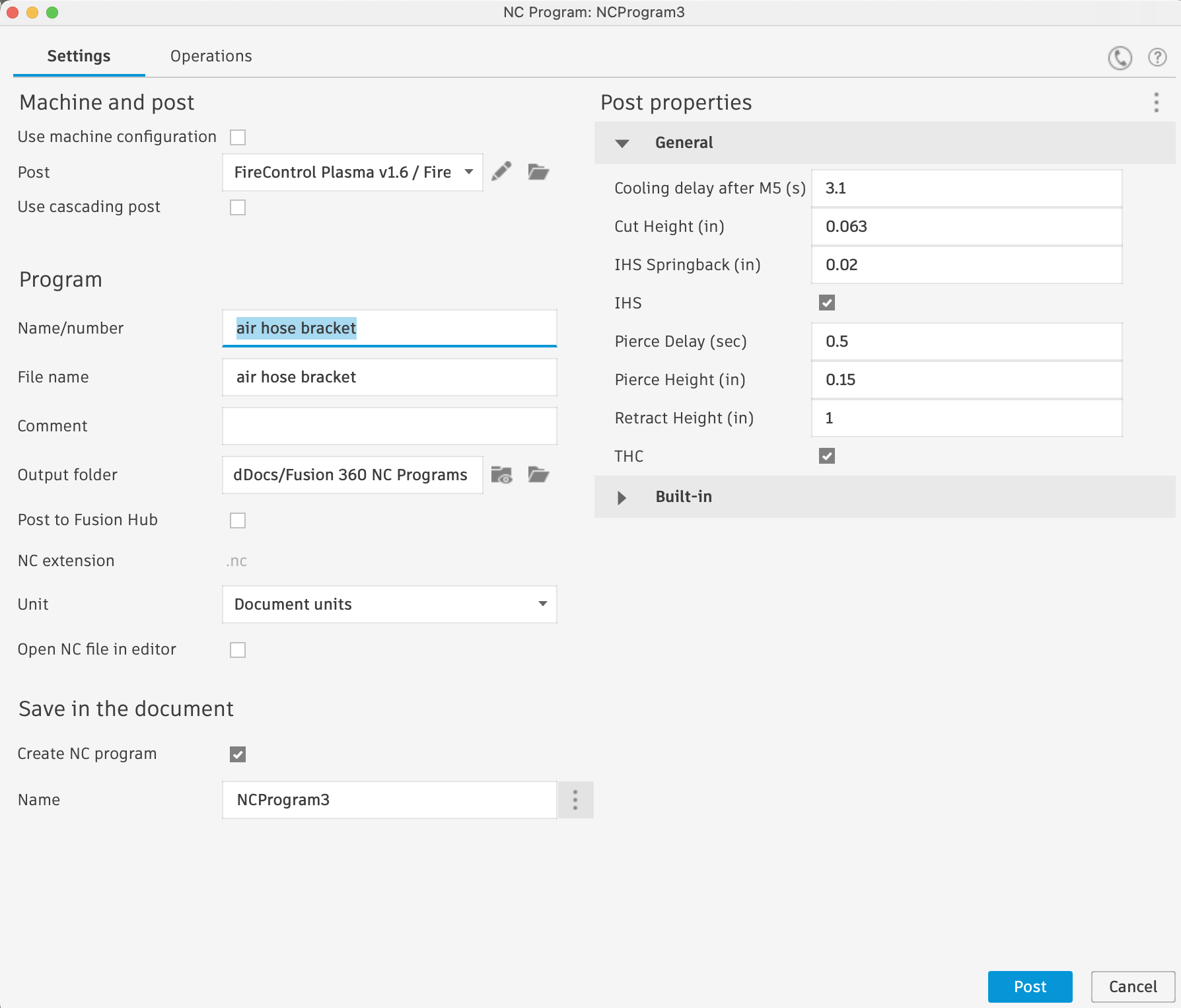This screenshot has width=1181, height=1008.
Task: Browse for output folder with folder icon
Action: point(538,475)
